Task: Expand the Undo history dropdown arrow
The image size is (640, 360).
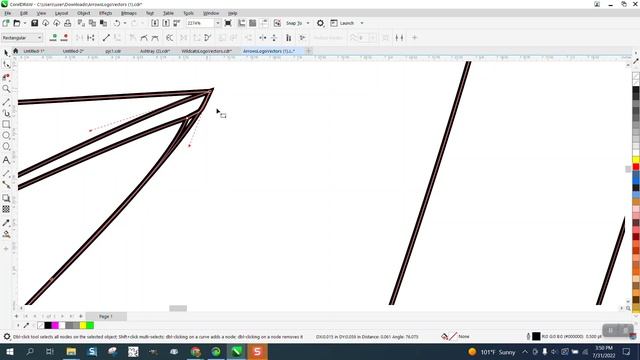Action: click(x=124, y=23)
